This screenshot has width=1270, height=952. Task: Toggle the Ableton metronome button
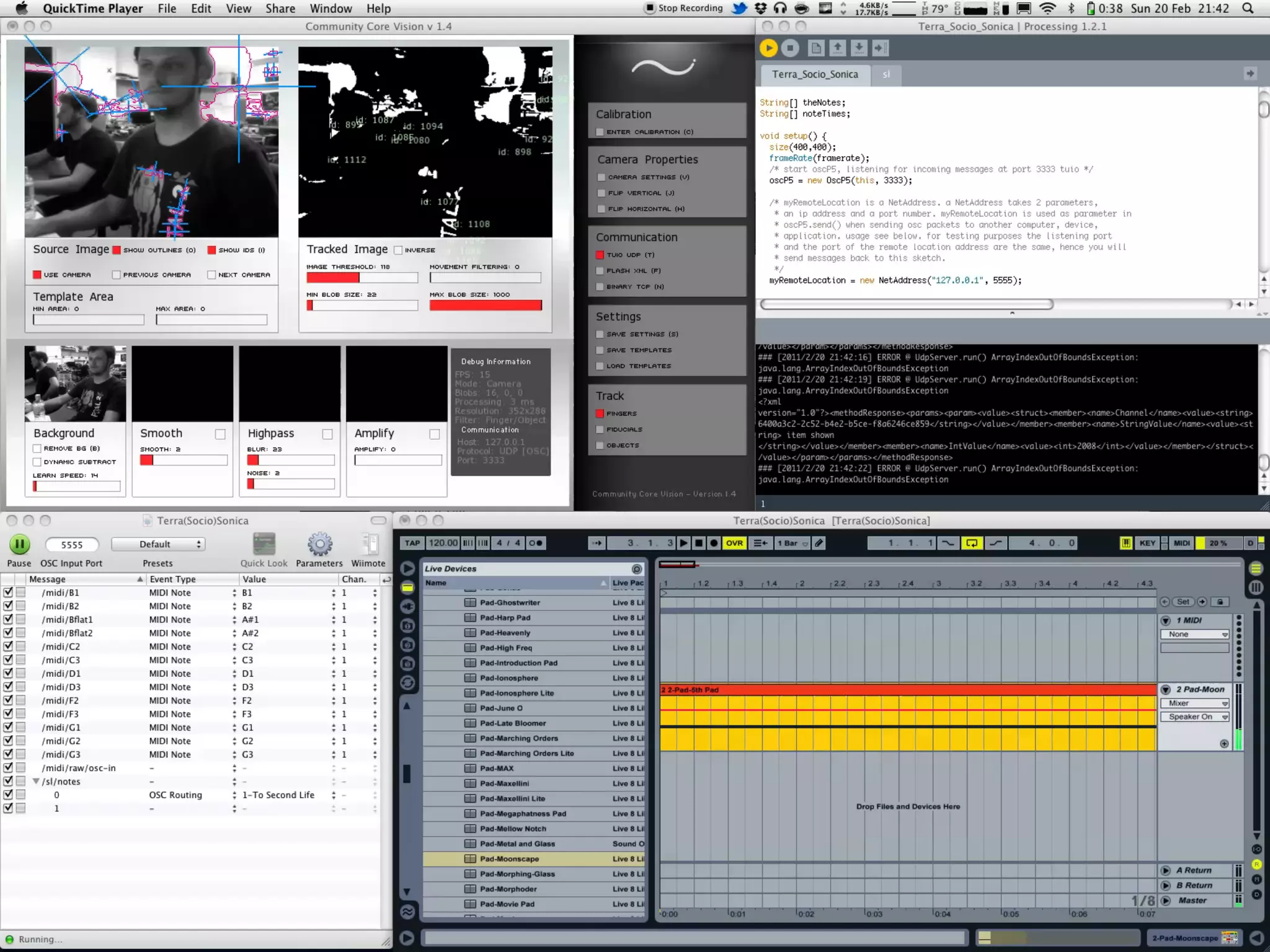[x=535, y=543]
